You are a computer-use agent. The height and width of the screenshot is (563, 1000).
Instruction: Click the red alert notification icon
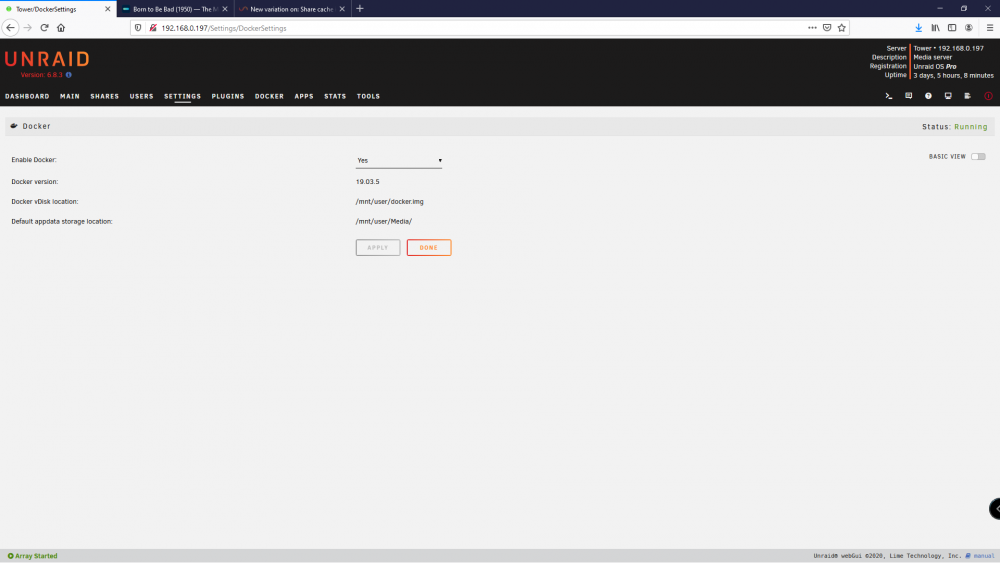click(x=988, y=96)
